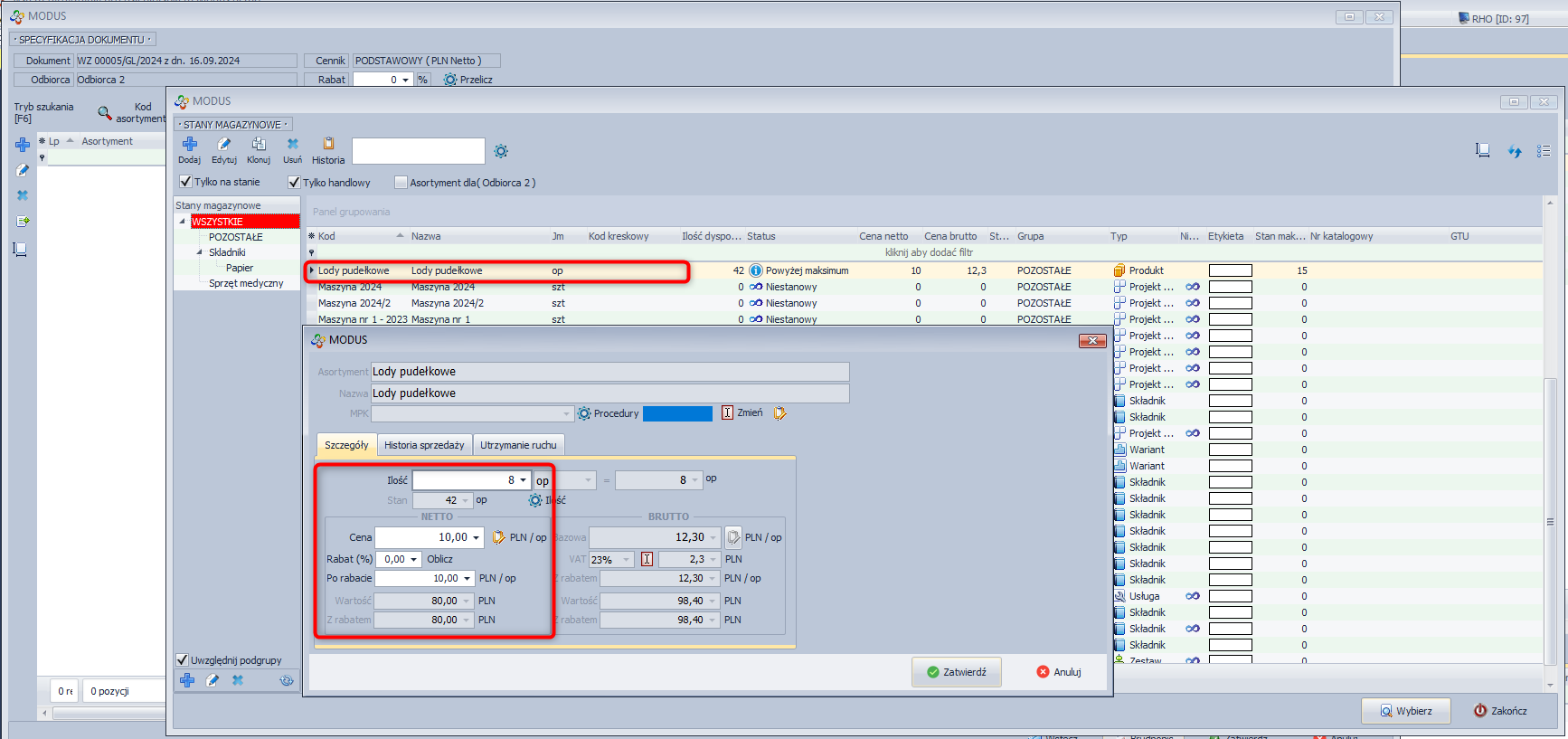Click the Anuluj button
This screenshot has width=1568, height=739.
click(1058, 672)
